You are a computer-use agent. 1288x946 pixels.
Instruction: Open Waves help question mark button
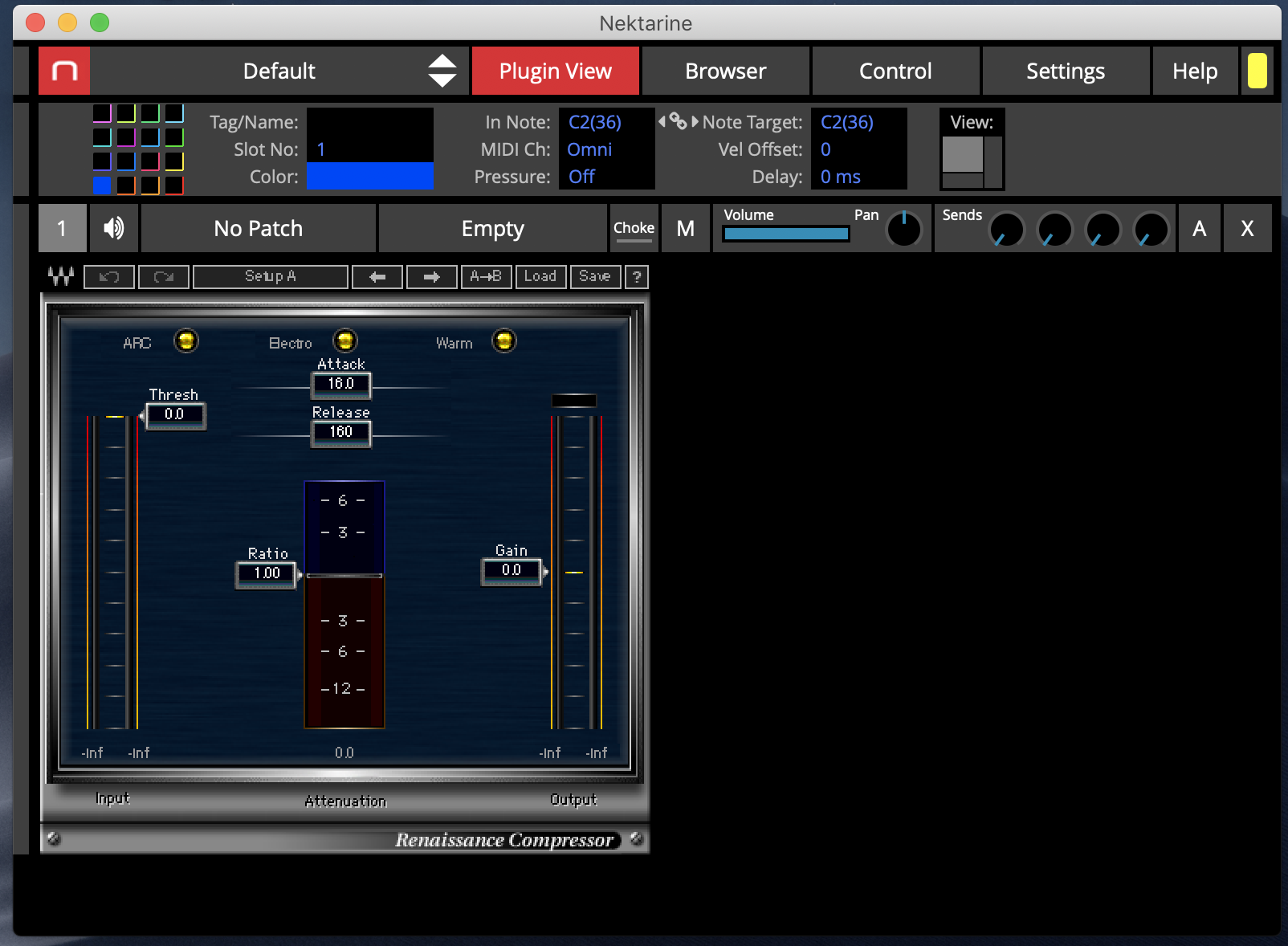[637, 277]
